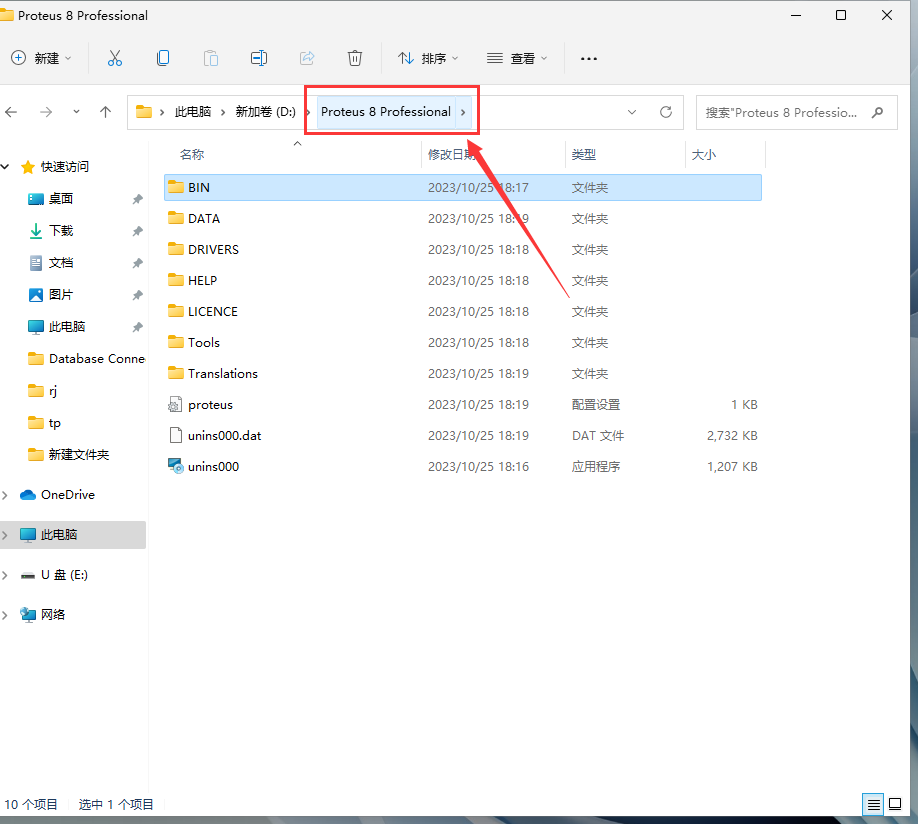Open the 查看 (View) dropdown

[517, 58]
